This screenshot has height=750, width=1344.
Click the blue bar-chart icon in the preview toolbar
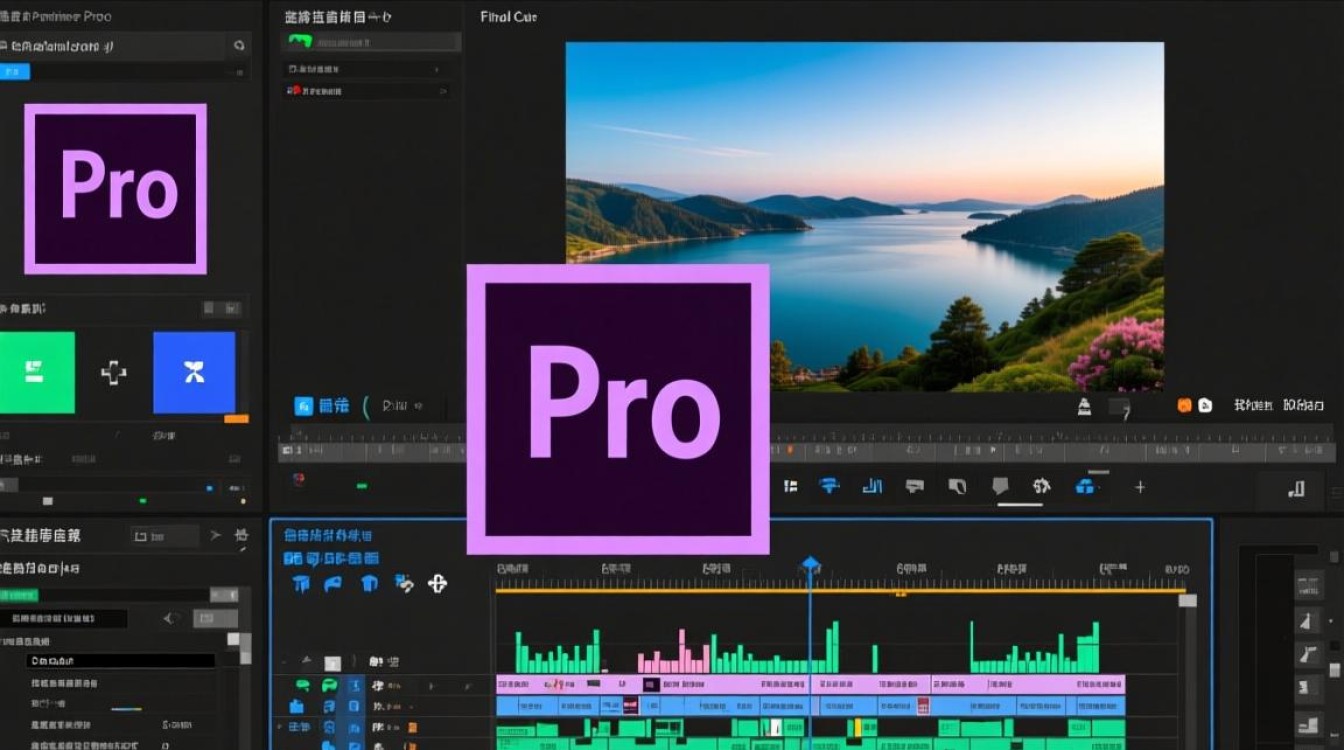tap(872, 486)
